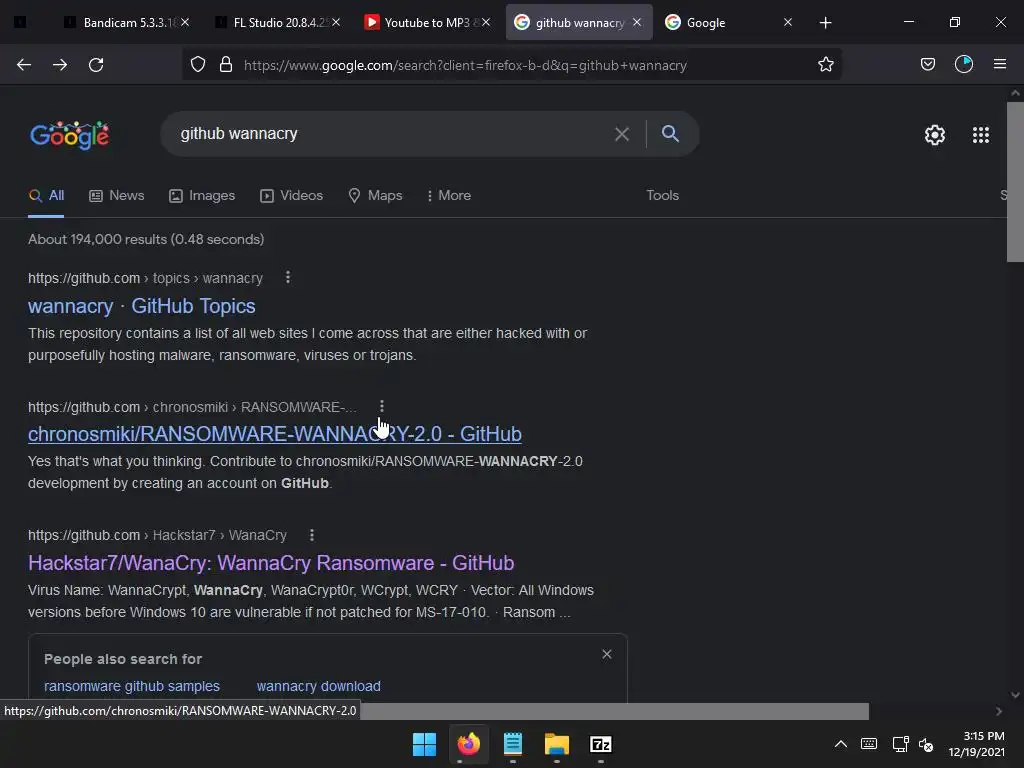Open options for Hackstar7 result

tap(312, 535)
